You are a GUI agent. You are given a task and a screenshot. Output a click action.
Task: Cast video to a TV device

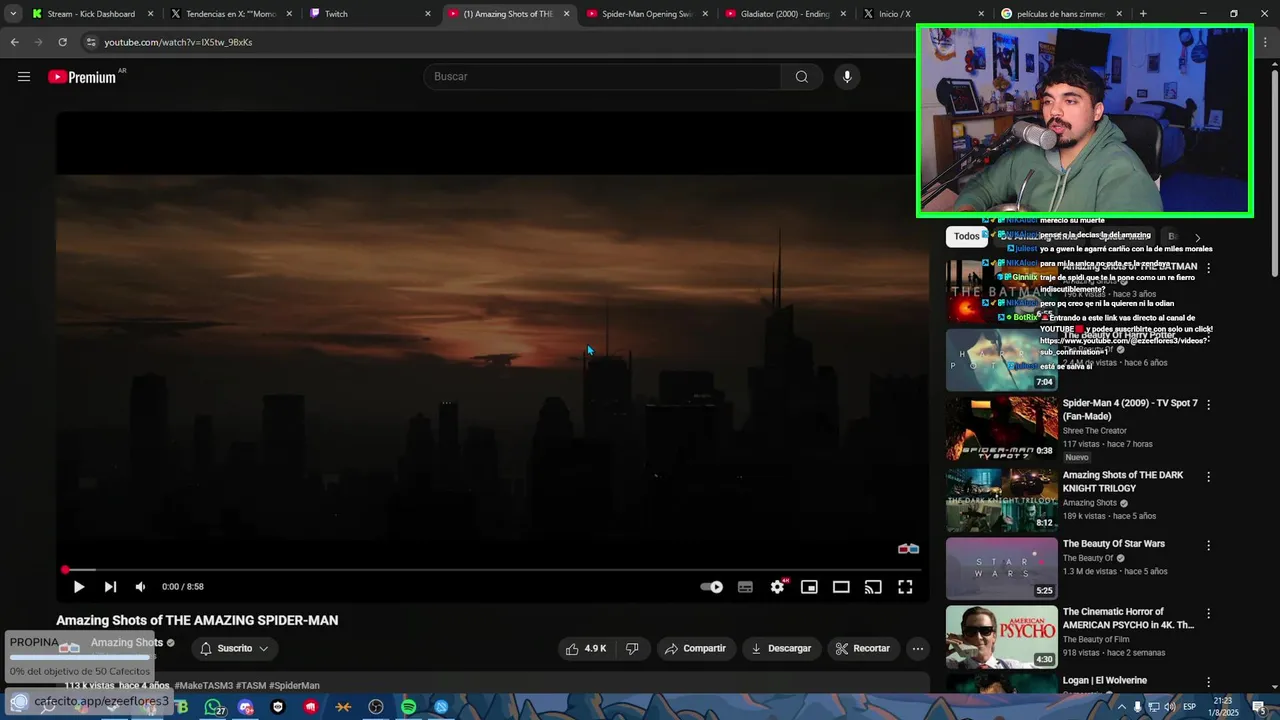click(873, 587)
